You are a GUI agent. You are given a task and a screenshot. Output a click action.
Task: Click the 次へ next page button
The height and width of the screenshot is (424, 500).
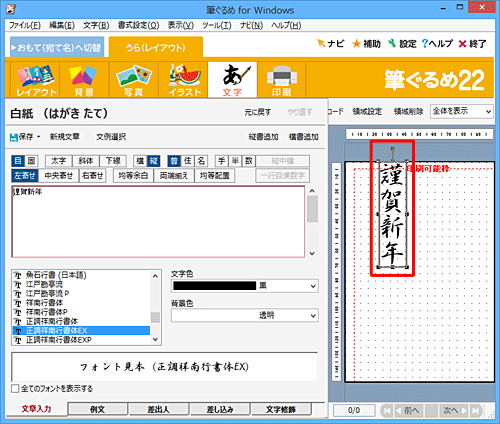pos(455,410)
